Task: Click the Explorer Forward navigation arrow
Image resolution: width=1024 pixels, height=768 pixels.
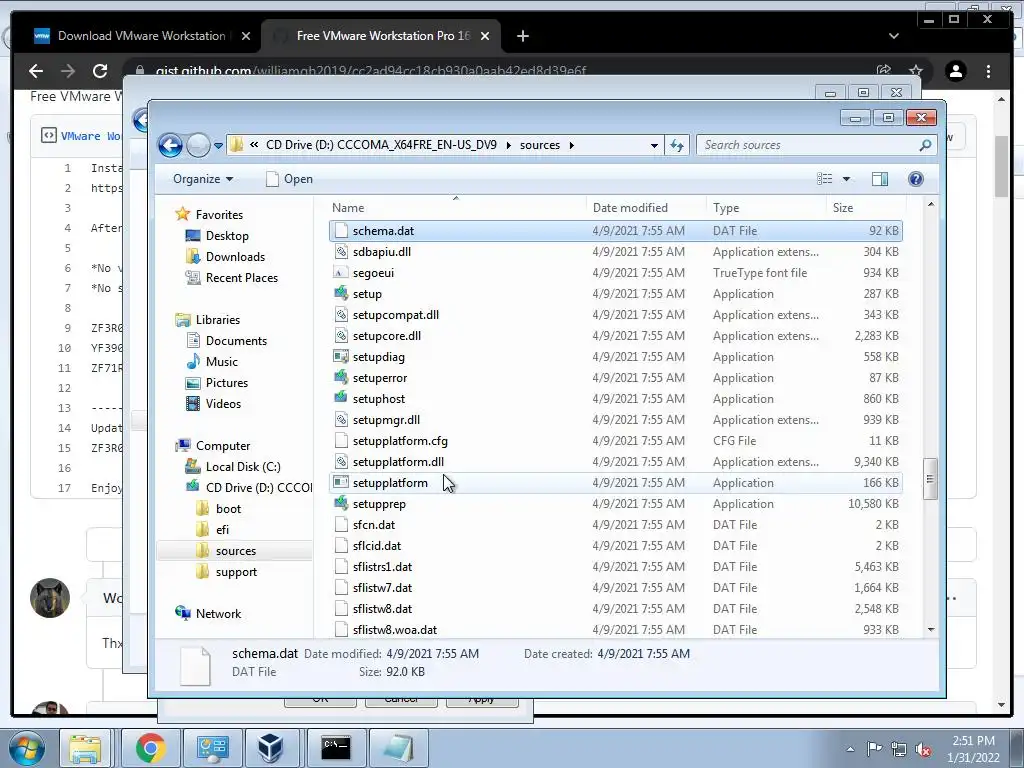Action: tap(198, 145)
